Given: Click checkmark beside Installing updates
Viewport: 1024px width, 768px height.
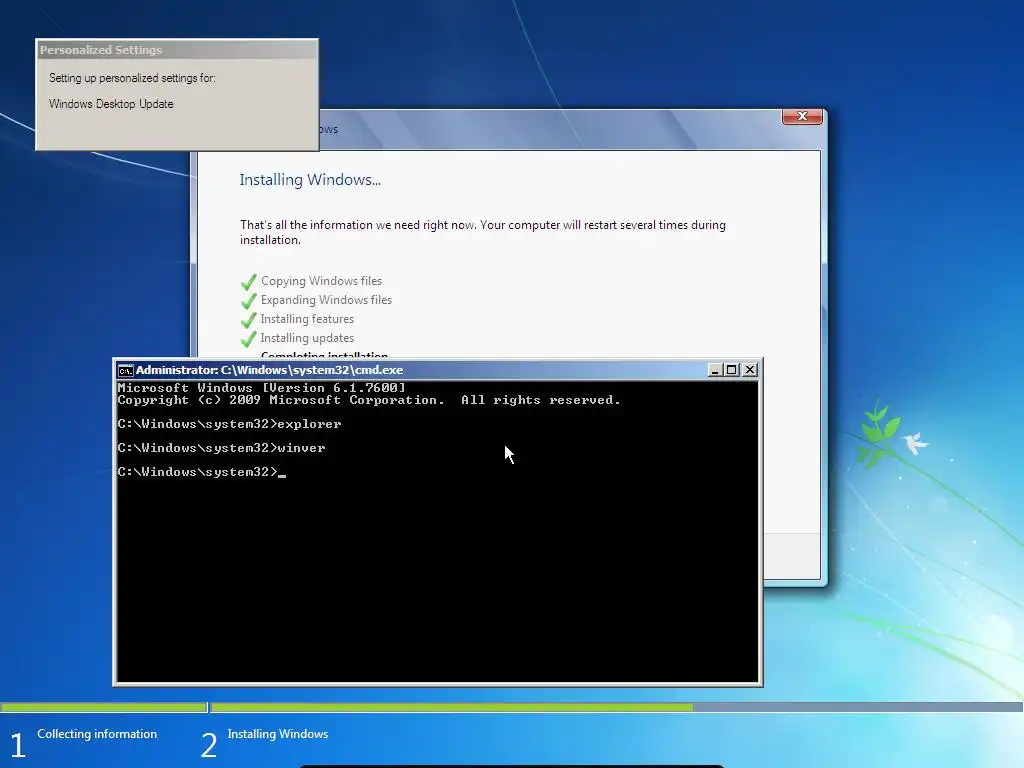Looking at the screenshot, I should click(249, 339).
